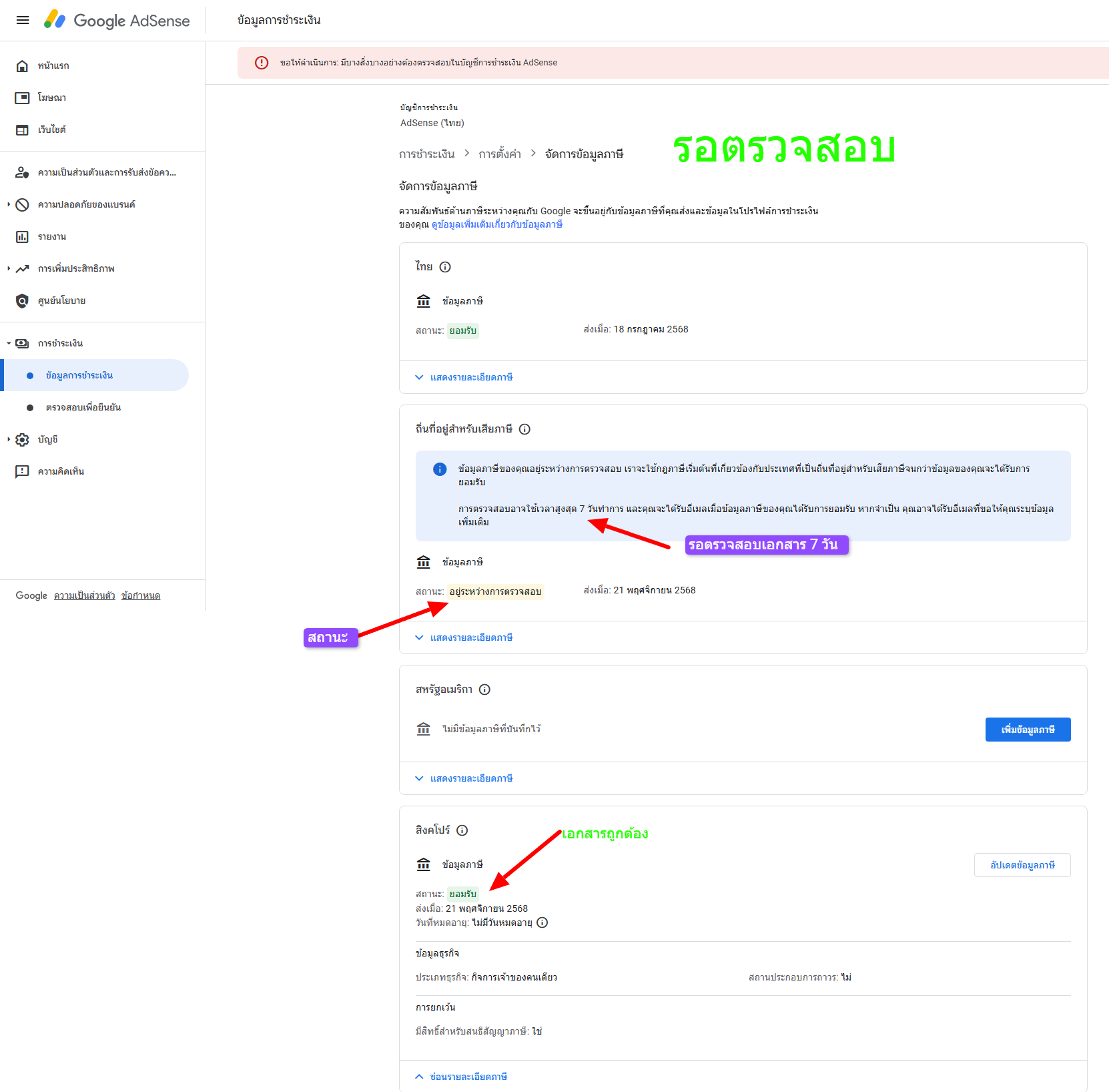
Task: Open the ดูข้อมูลเพิ่มเติมเกี่ยวกับข้อมูลภาษี link
Action: [496, 225]
